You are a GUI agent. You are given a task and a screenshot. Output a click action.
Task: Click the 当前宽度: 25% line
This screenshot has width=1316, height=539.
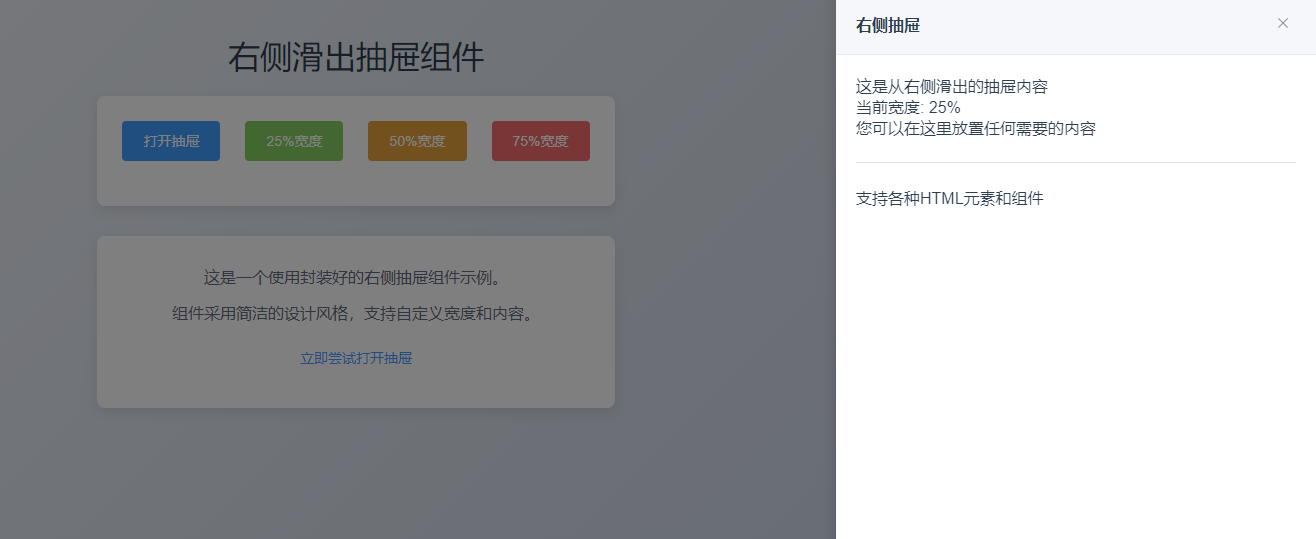908,108
